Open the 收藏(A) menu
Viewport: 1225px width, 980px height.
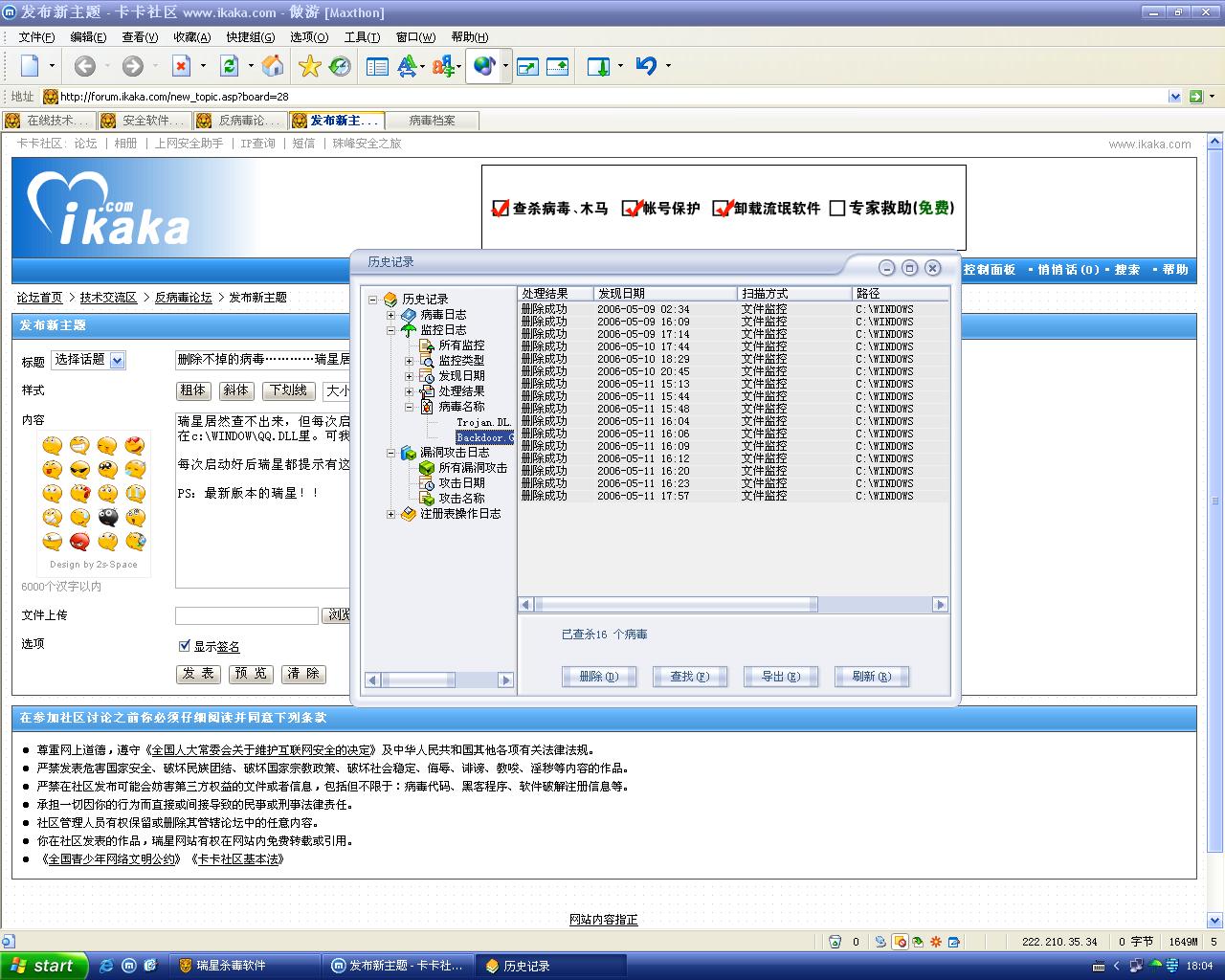pos(191,37)
